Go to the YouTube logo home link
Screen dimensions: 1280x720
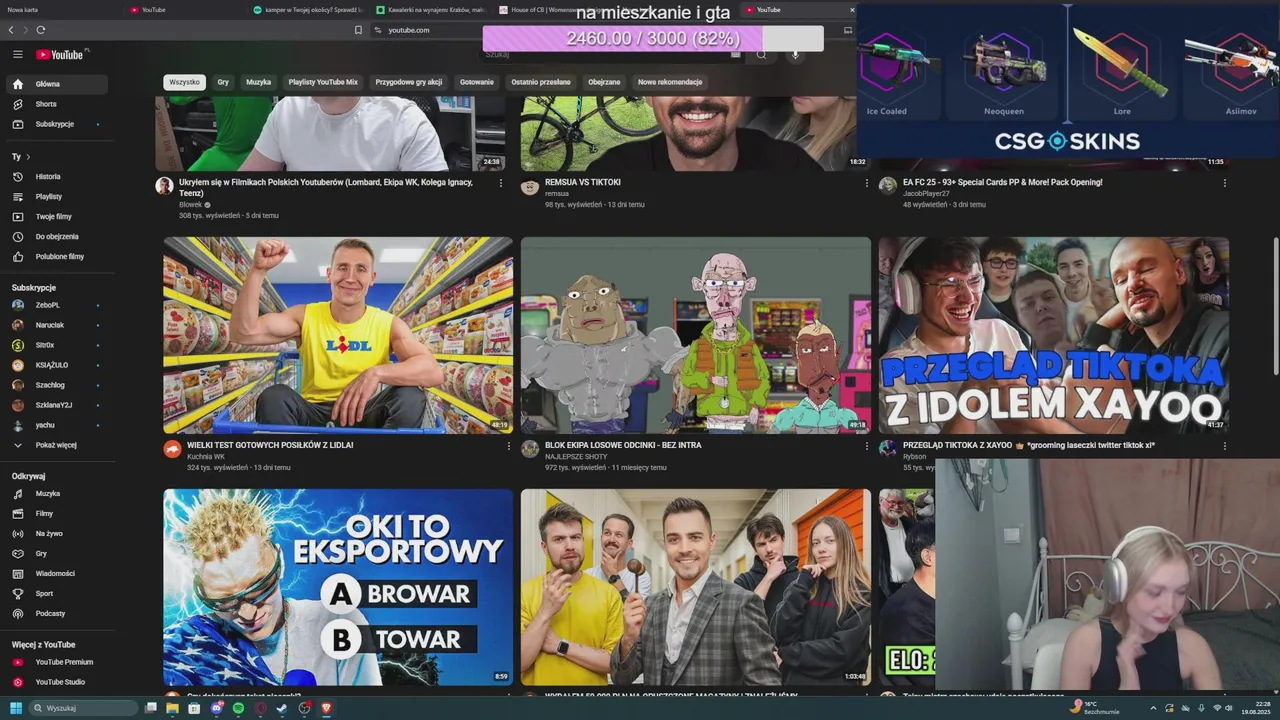pyautogui.click(x=62, y=54)
